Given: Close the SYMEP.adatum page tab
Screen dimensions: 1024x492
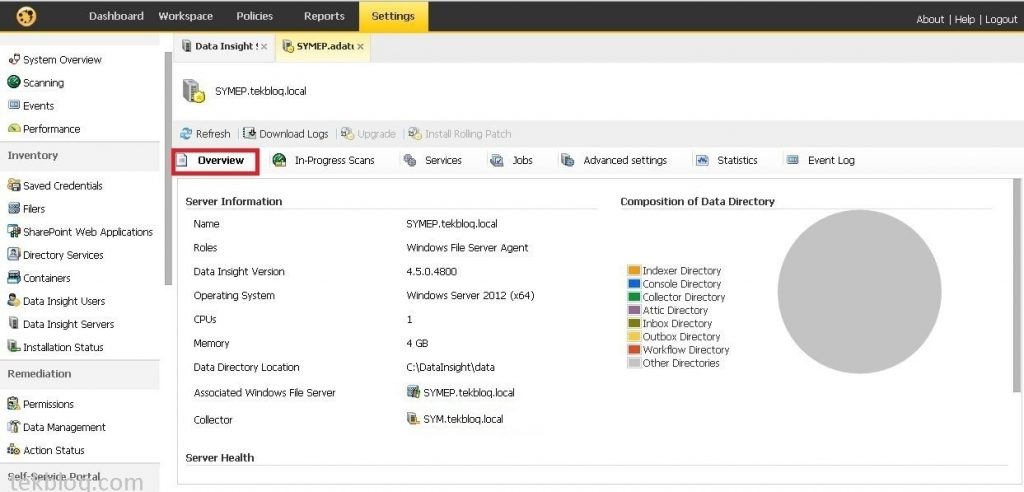Looking at the screenshot, I should coord(360,47).
